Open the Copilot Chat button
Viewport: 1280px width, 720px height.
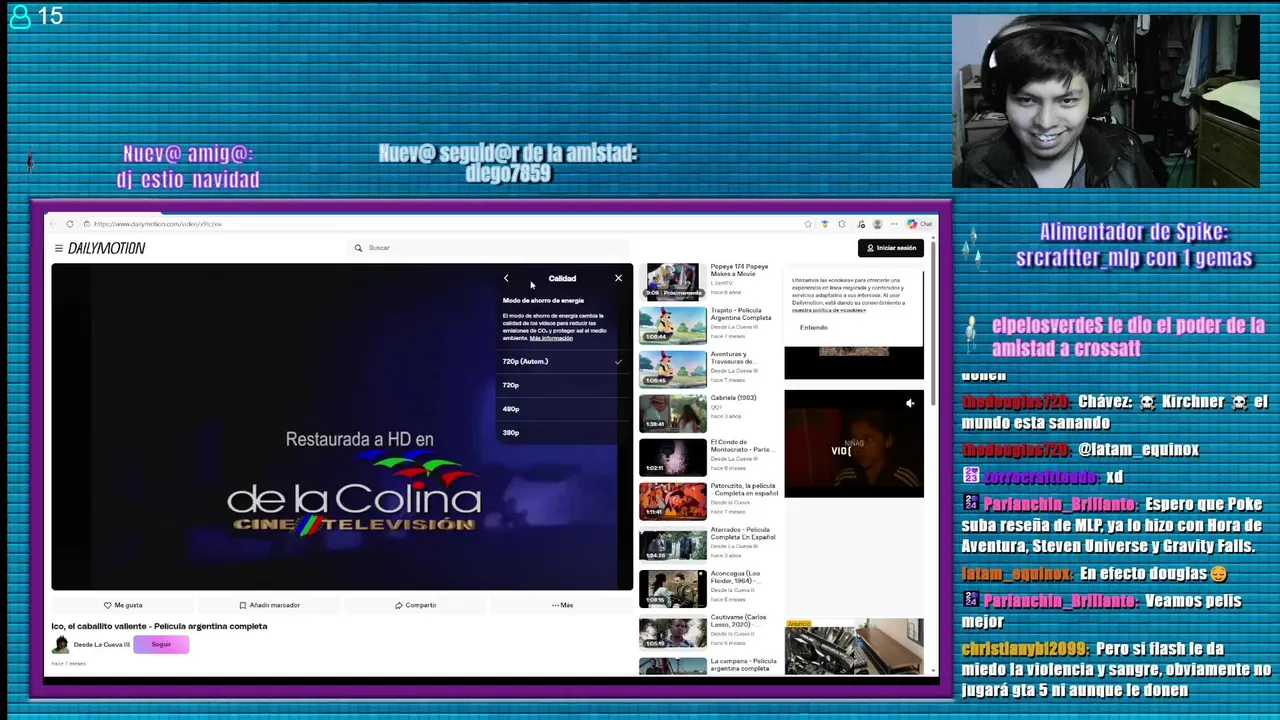[x=919, y=224]
